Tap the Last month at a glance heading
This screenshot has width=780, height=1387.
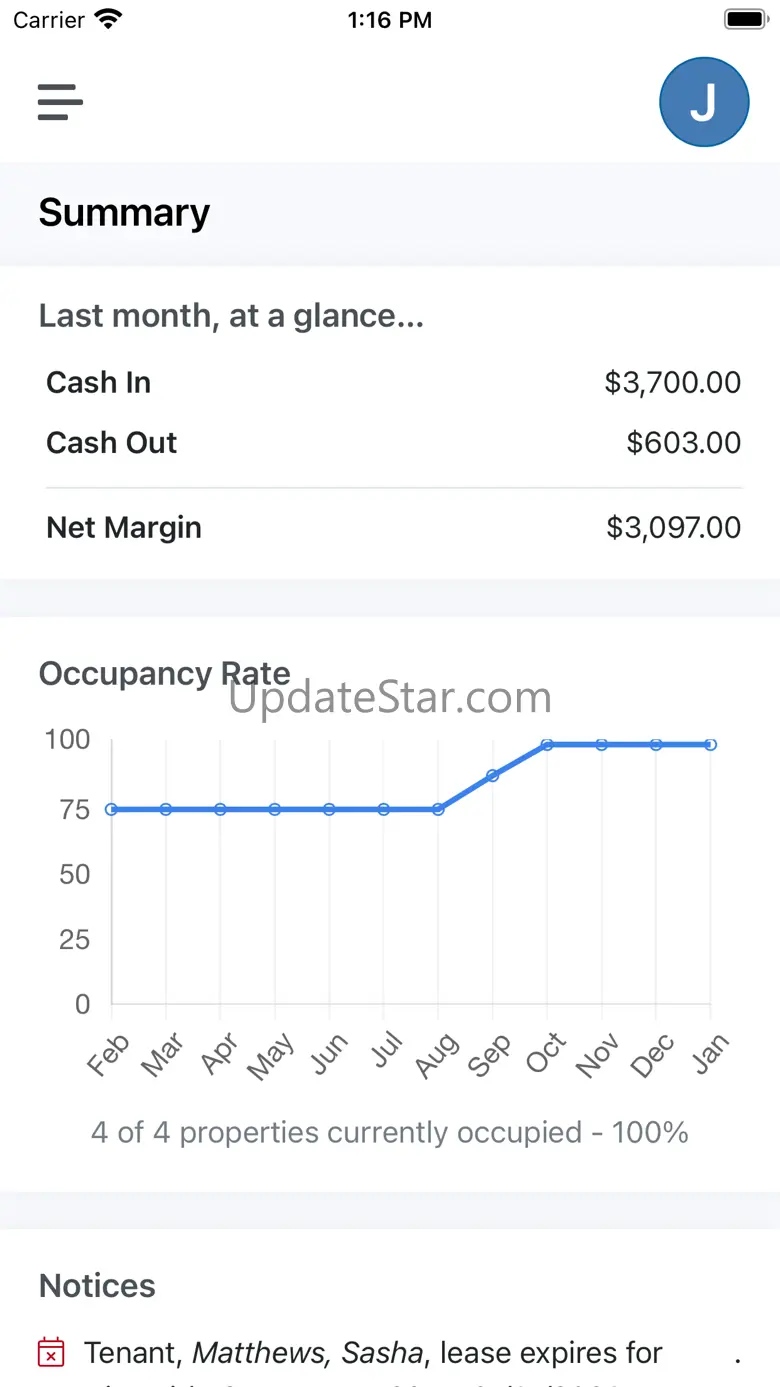(231, 316)
